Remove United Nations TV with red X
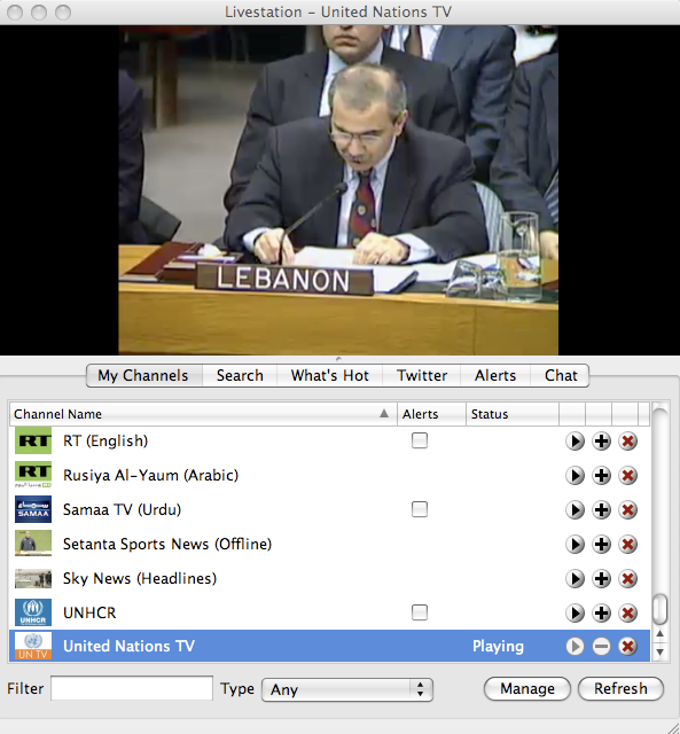 pos(628,646)
